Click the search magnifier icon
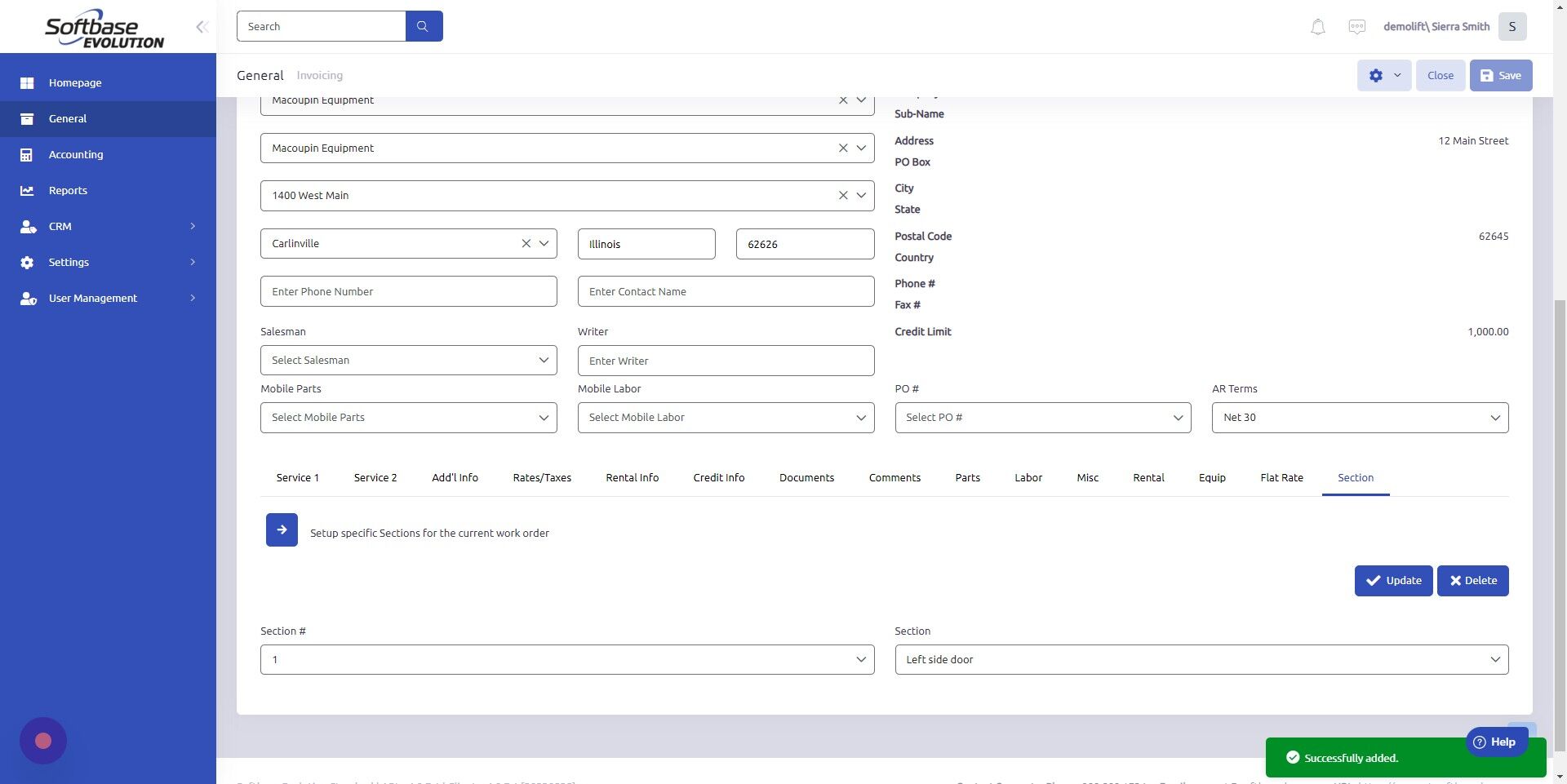The image size is (1567, 784). pyautogui.click(x=423, y=25)
